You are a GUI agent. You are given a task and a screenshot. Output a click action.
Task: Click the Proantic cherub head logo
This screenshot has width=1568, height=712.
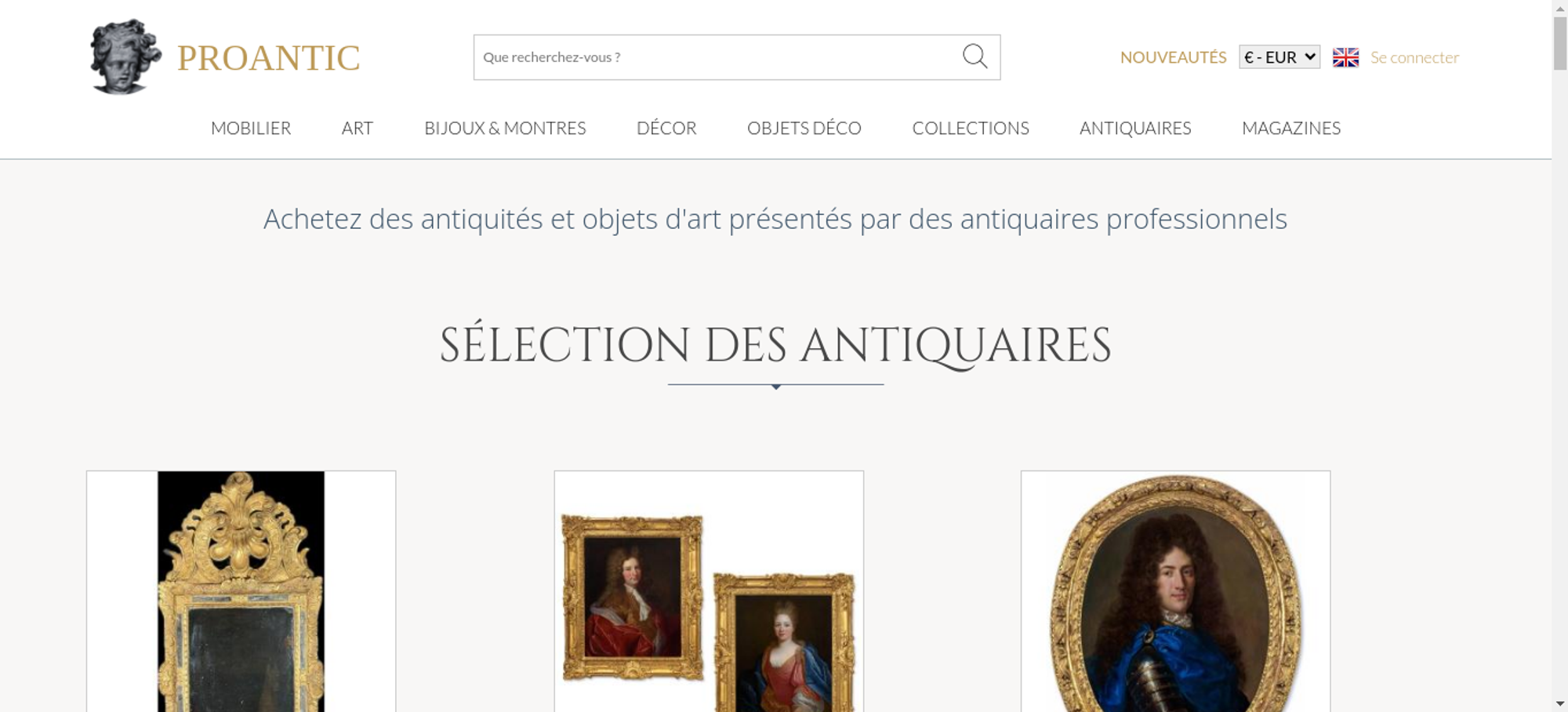point(125,57)
